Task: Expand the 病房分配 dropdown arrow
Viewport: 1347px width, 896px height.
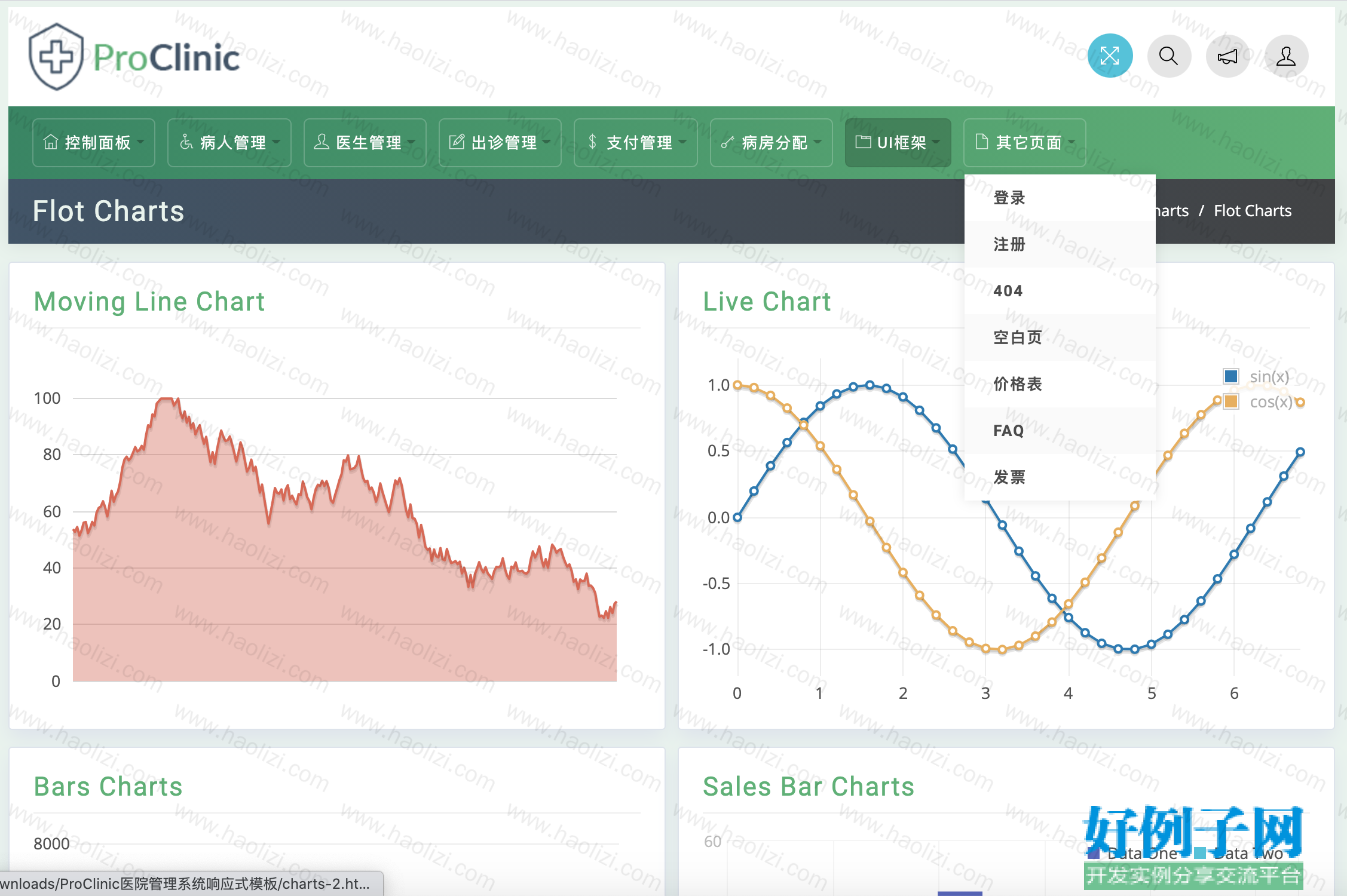Action: click(x=818, y=142)
